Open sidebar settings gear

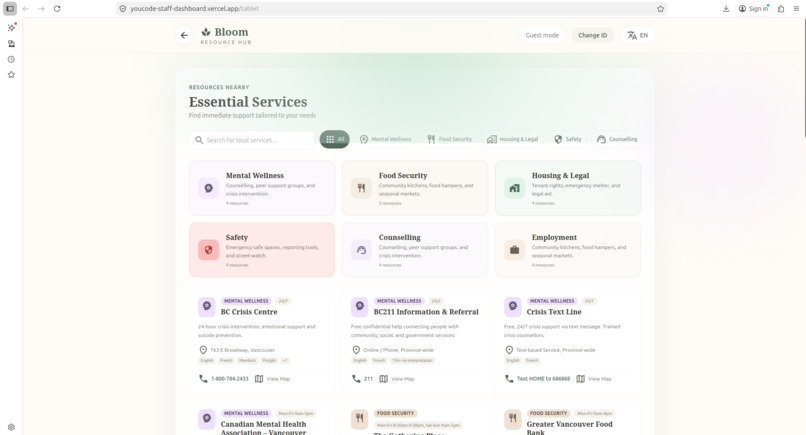[11, 427]
